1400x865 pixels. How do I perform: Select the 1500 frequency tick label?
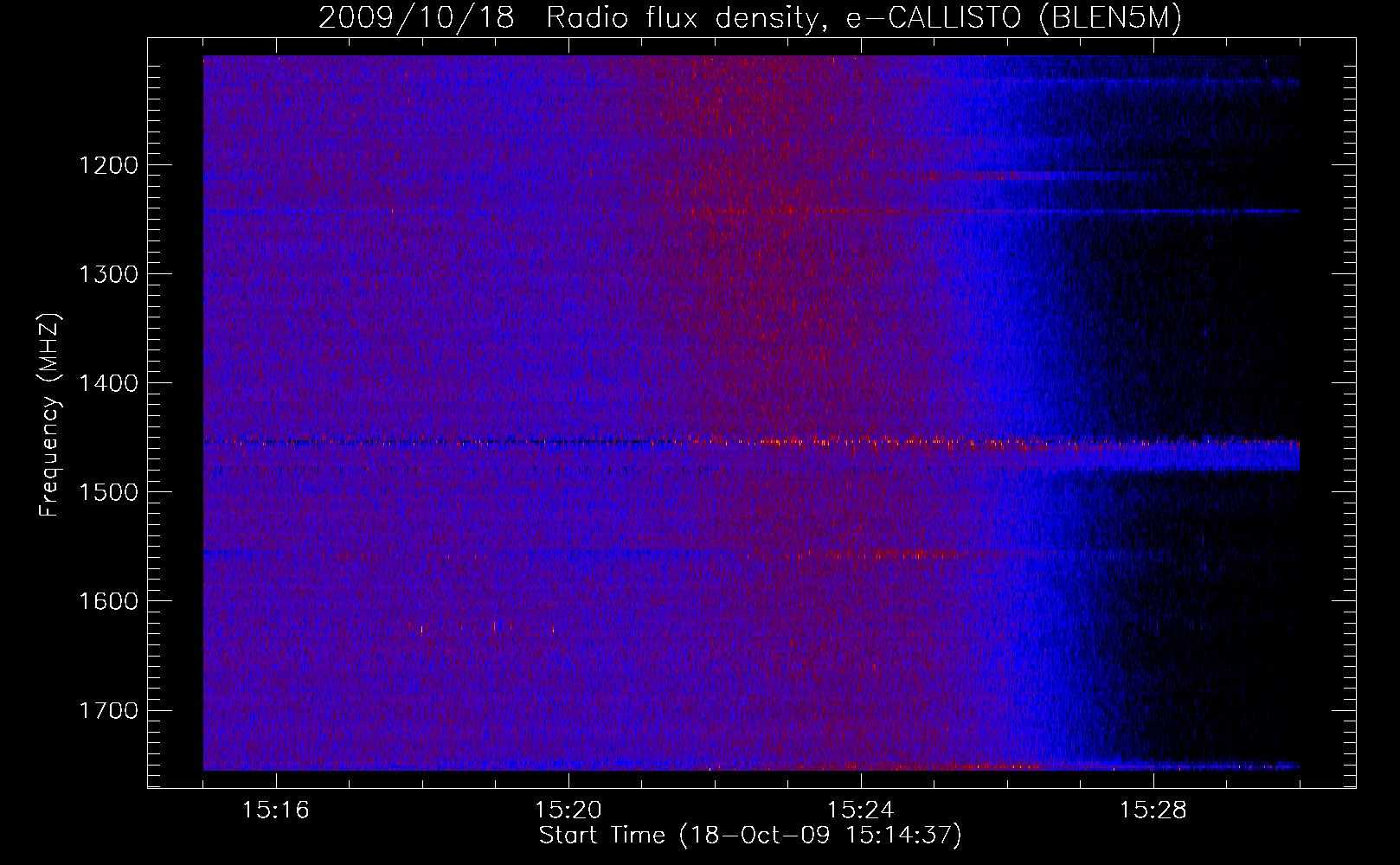pyautogui.click(x=108, y=492)
